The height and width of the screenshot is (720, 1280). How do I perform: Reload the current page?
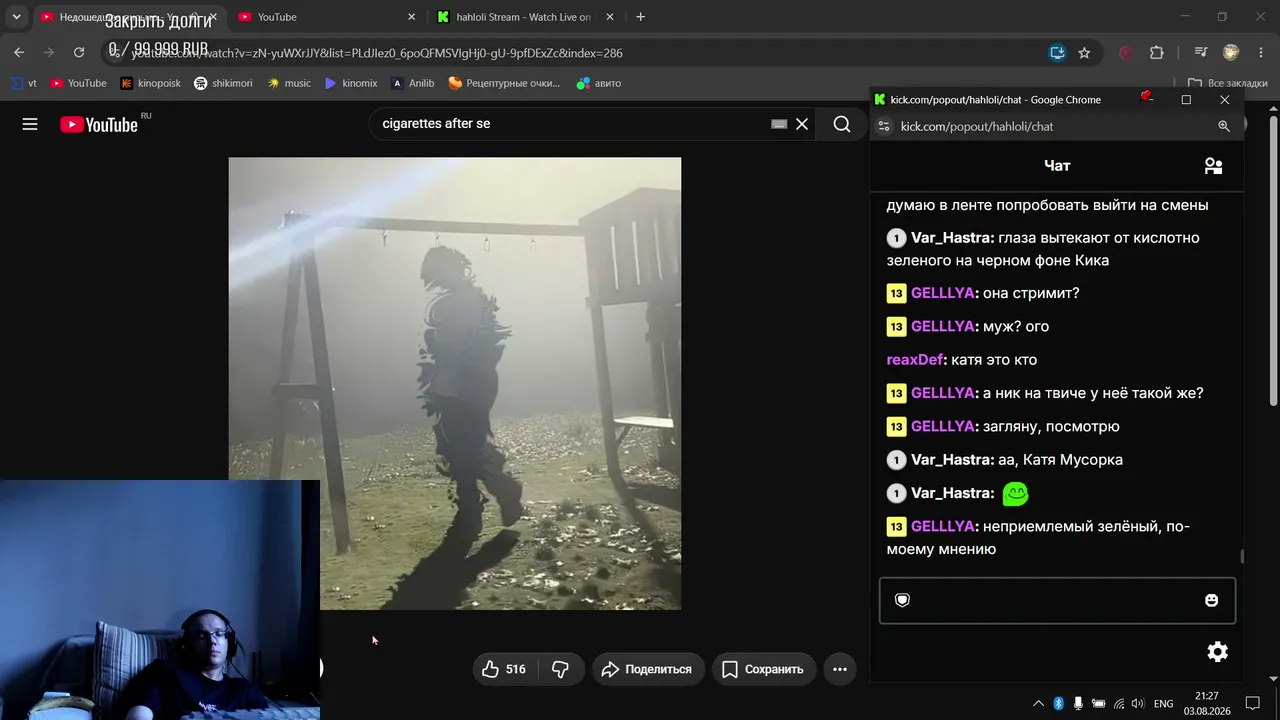pyautogui.click(x=79, y=53)
